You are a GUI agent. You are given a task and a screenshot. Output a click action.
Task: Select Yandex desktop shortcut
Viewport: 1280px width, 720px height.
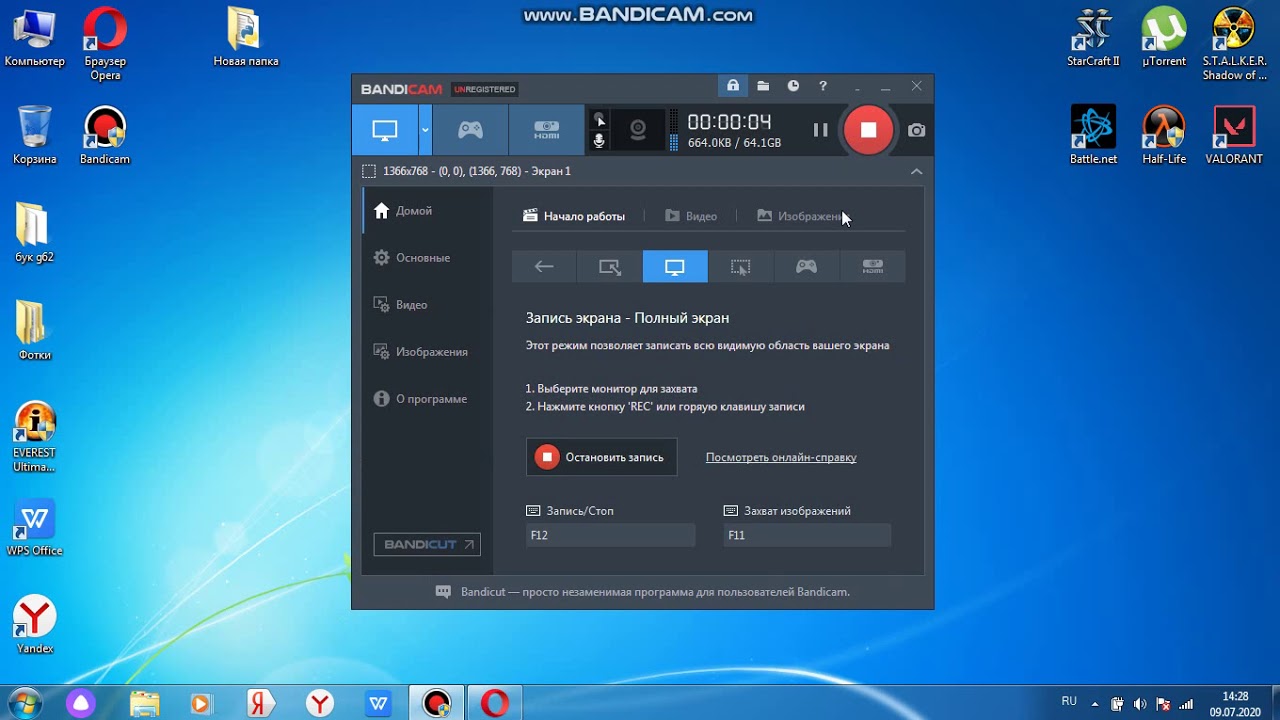point(35,625)
